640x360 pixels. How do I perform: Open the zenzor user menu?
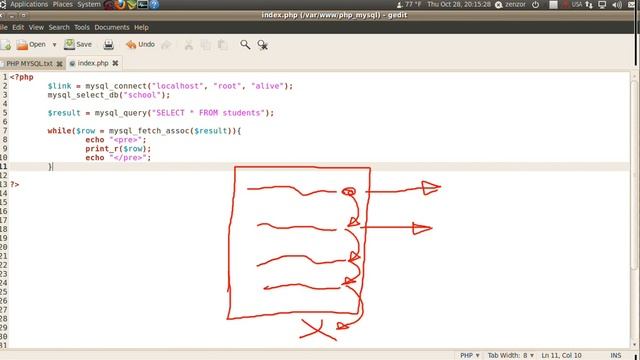pyautogui.click(x=511, y=4)
